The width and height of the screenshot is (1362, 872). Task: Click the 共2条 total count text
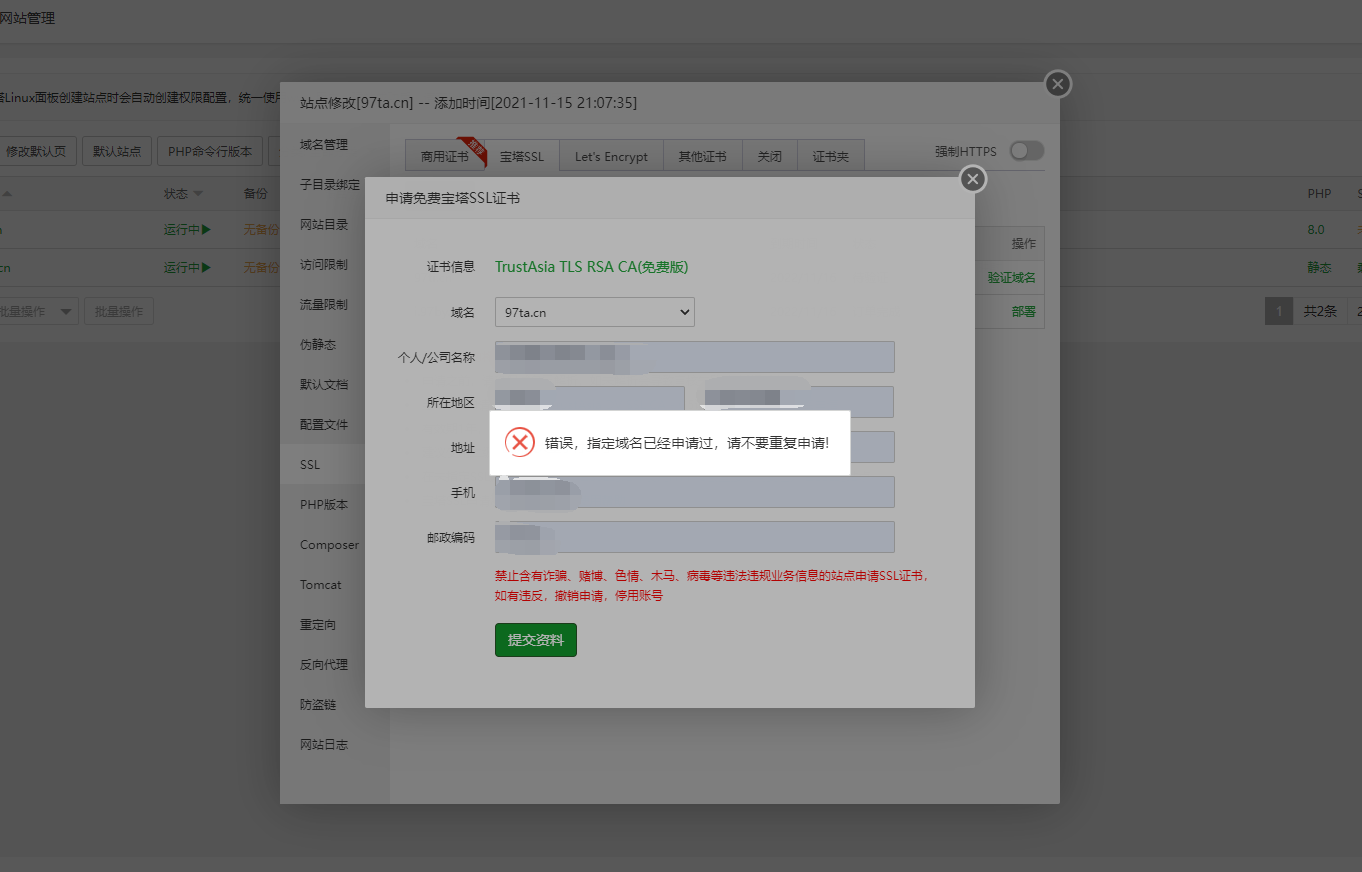[1320, 311]
